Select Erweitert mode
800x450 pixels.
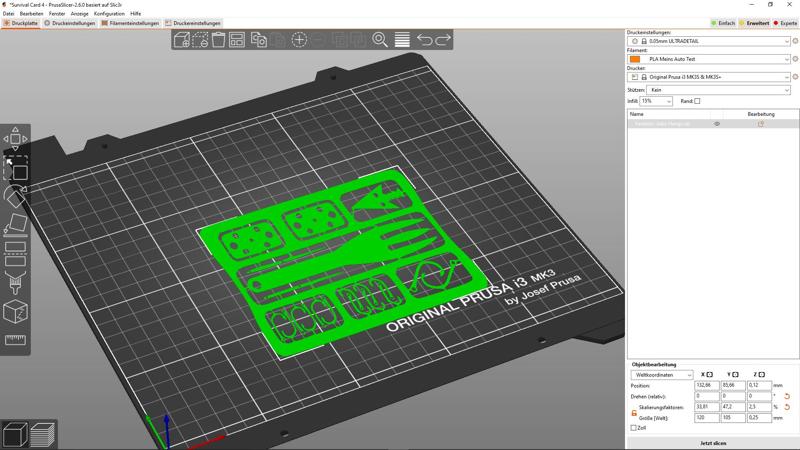(x=754, y=23)
